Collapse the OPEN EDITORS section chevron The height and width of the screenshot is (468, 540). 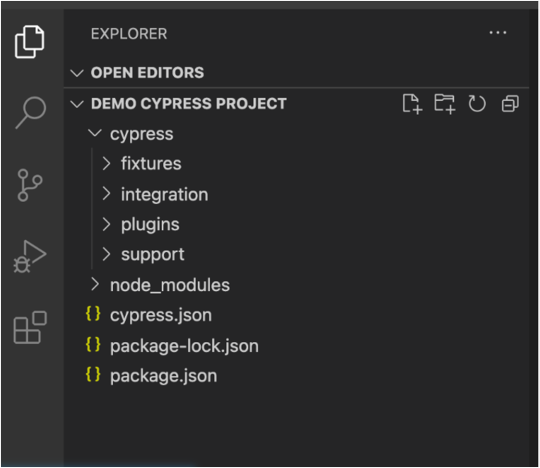pyautogui.click(x=77, y=73)
